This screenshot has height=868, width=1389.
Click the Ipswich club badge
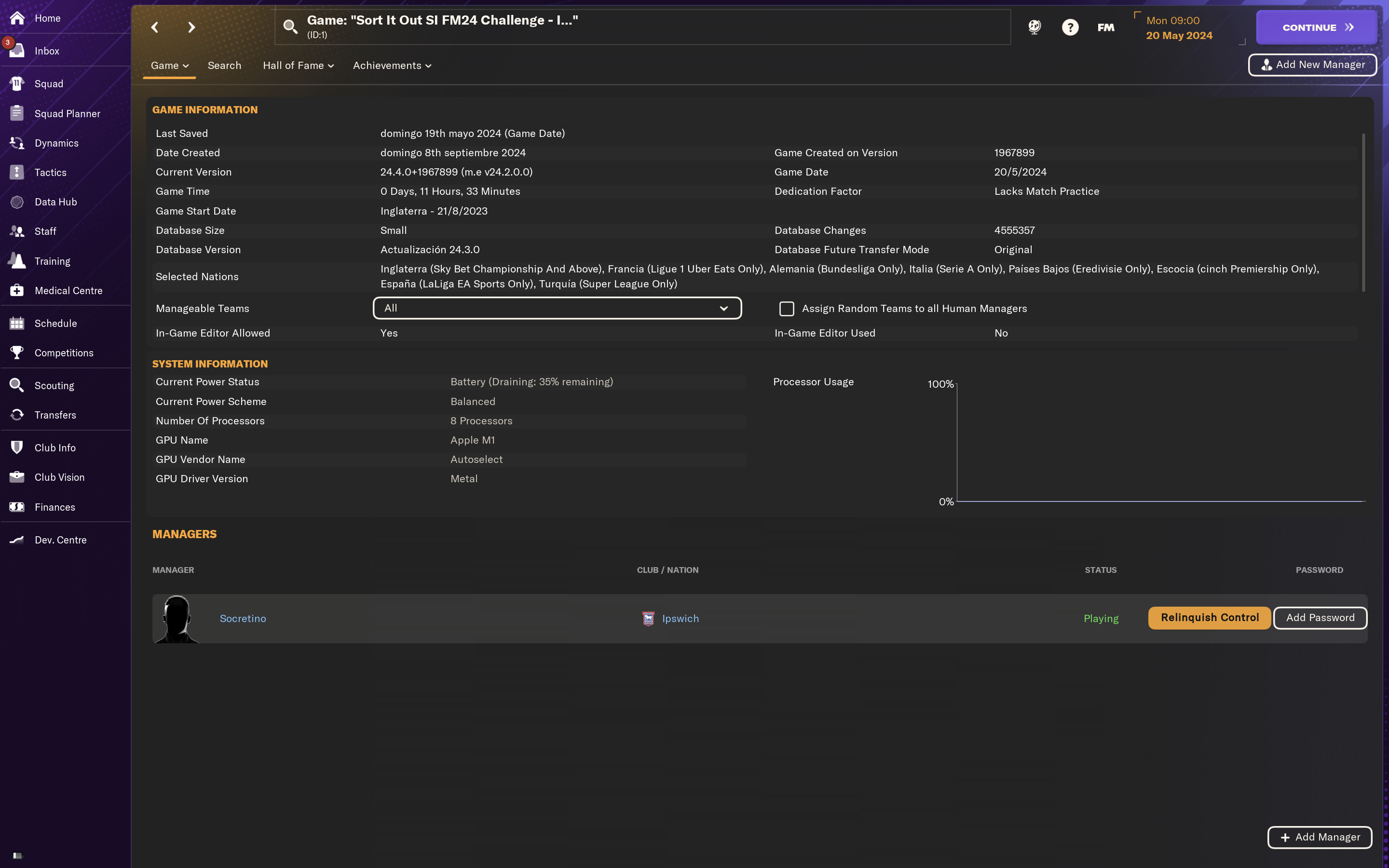coord(648,618)
